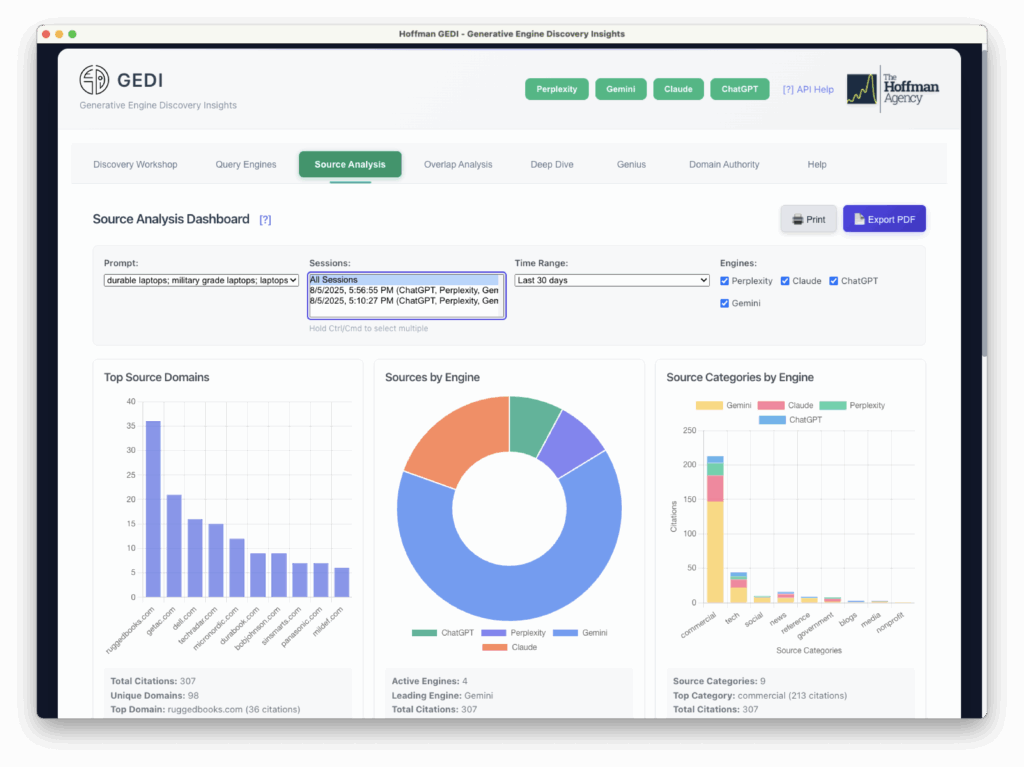
Task: Open the [?] API Help
Action: (808, 89)
